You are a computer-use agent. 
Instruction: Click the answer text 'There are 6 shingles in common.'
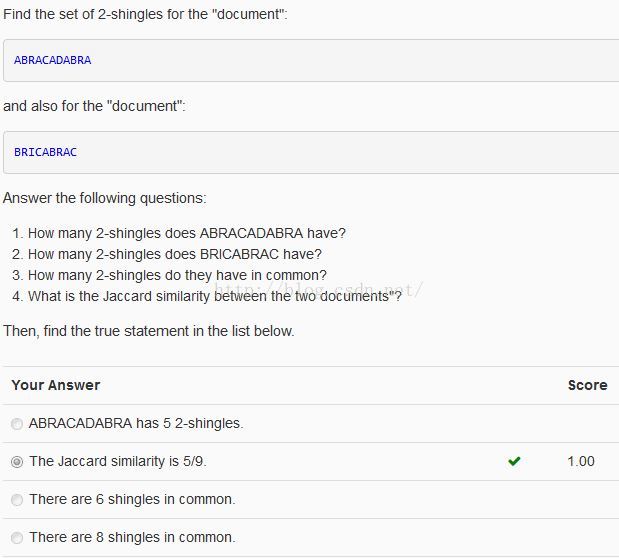click(132, 499)
